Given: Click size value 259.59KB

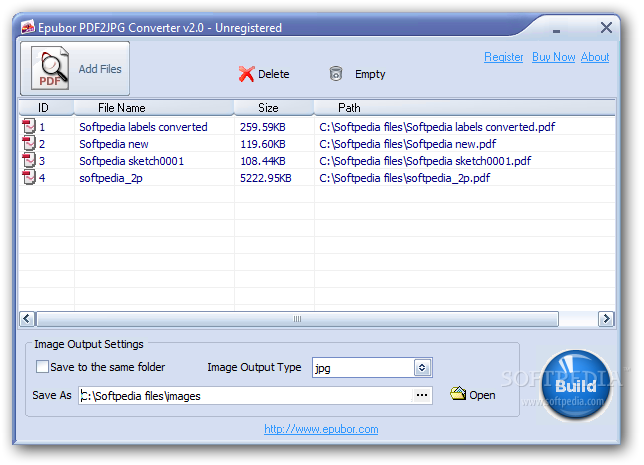Looking at the screenshot, I should point(263,127).
